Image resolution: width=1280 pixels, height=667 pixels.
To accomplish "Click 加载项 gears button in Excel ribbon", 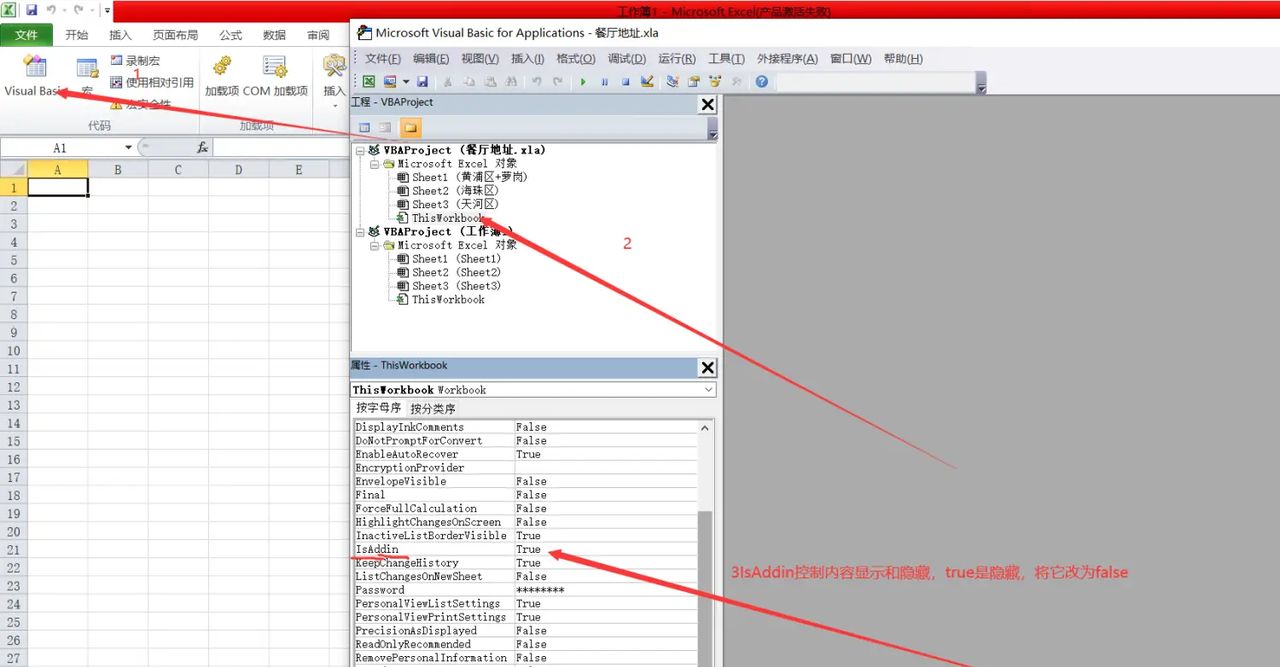I will (222, 77).
